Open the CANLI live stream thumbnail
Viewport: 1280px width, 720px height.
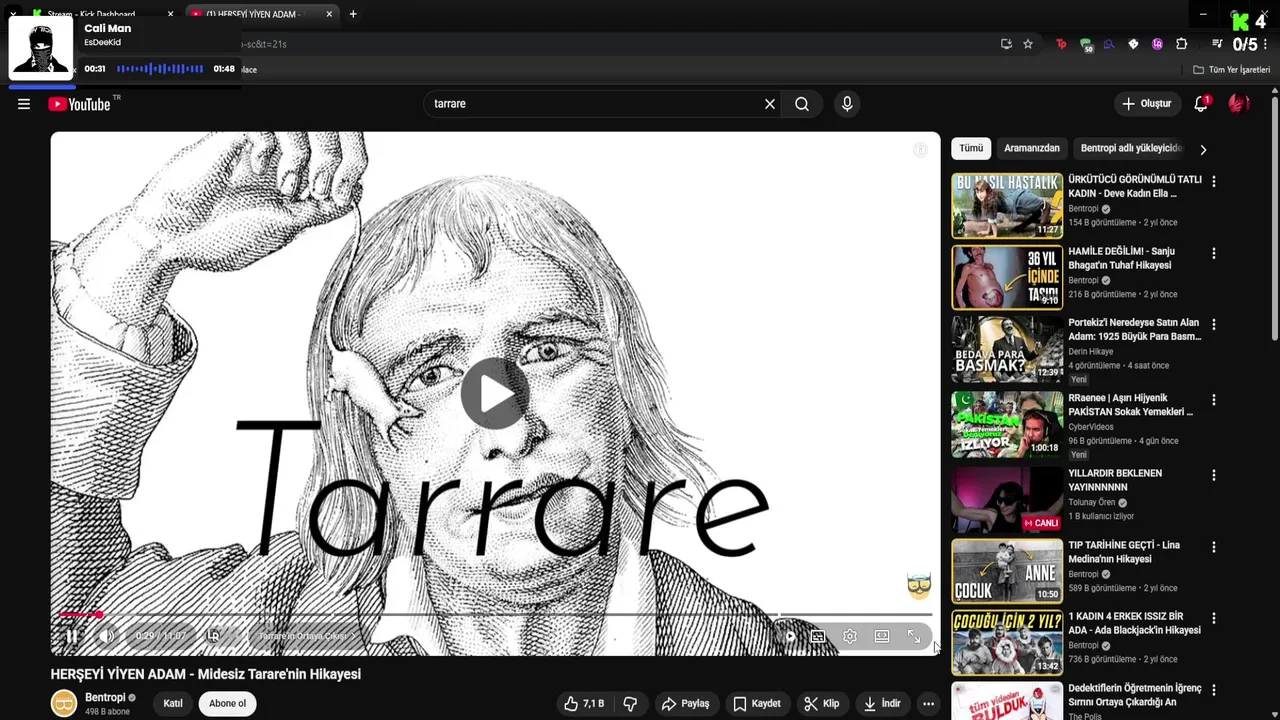click(1007, 499)
